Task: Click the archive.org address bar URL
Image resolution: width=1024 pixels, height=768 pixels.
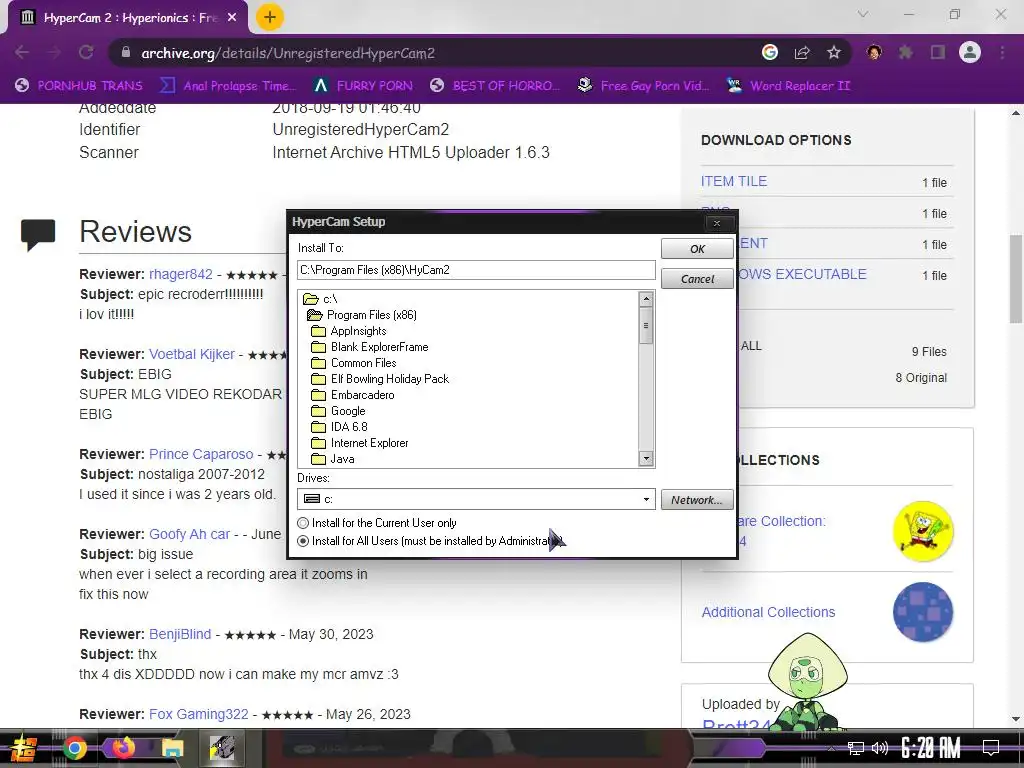Action: pos(288,53)
